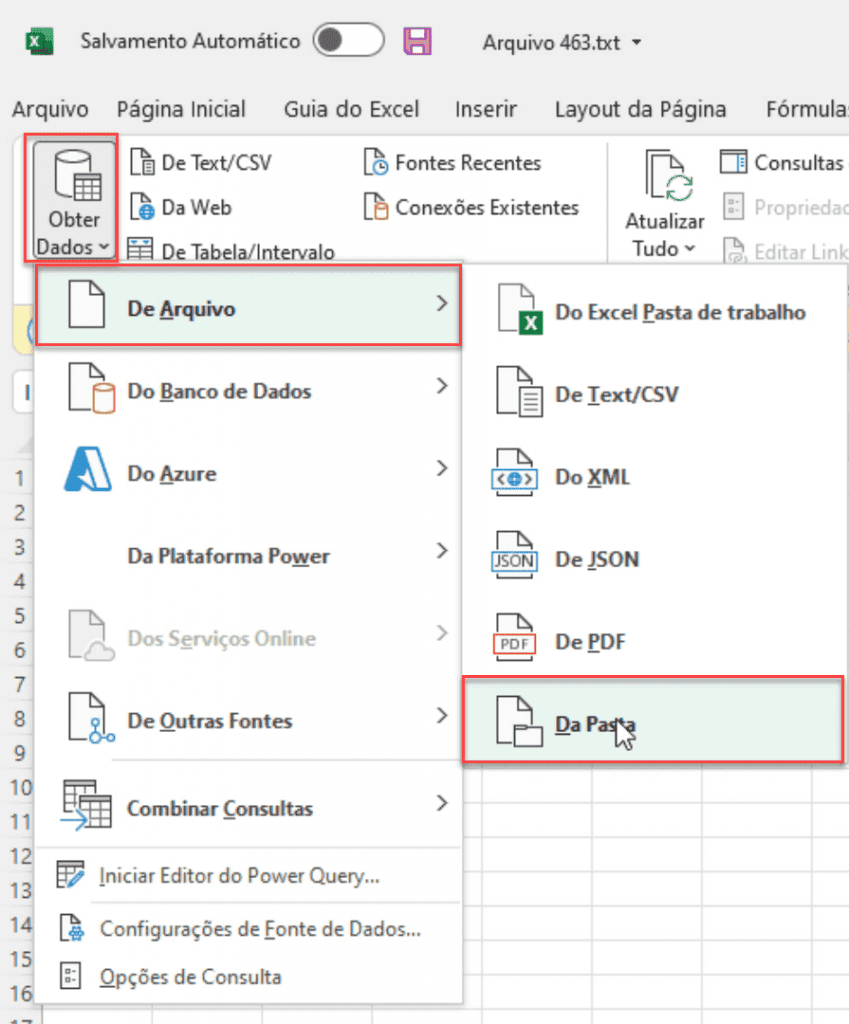This screenshot has width=849, height=1024.
Task: Select Combinar Consultas option
Action: (x=220, y=810)
